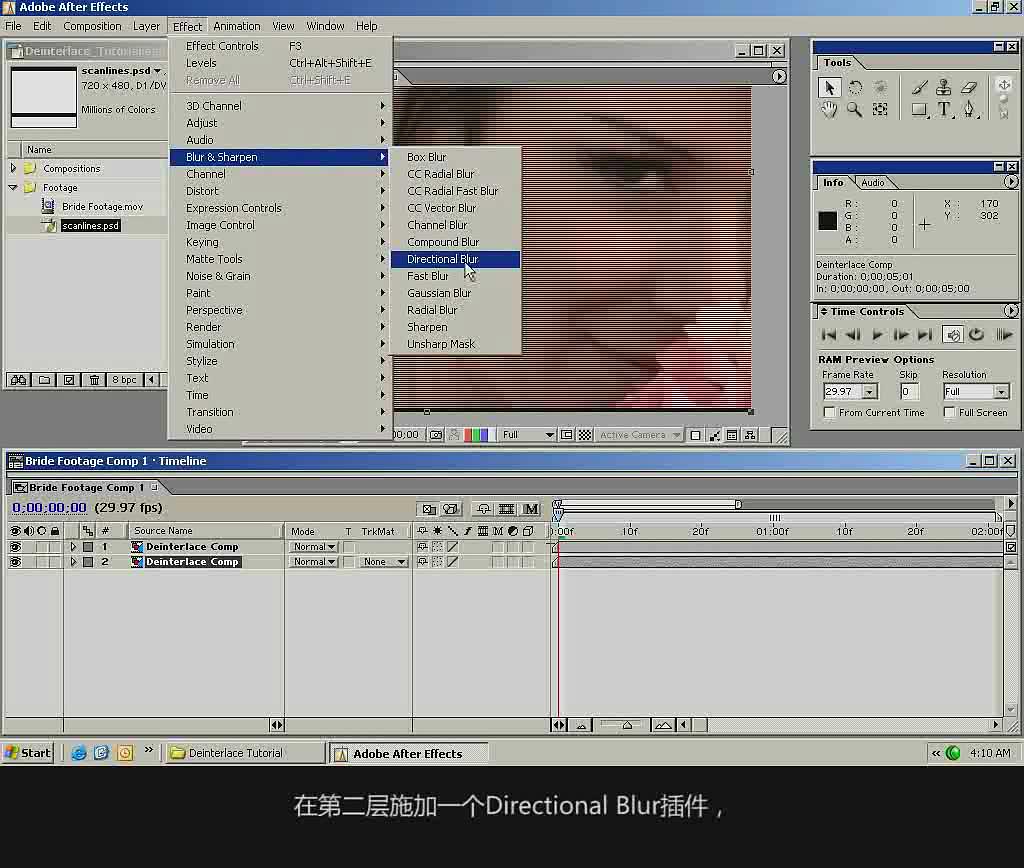Select the Selection arrow tool

(829, 88)
